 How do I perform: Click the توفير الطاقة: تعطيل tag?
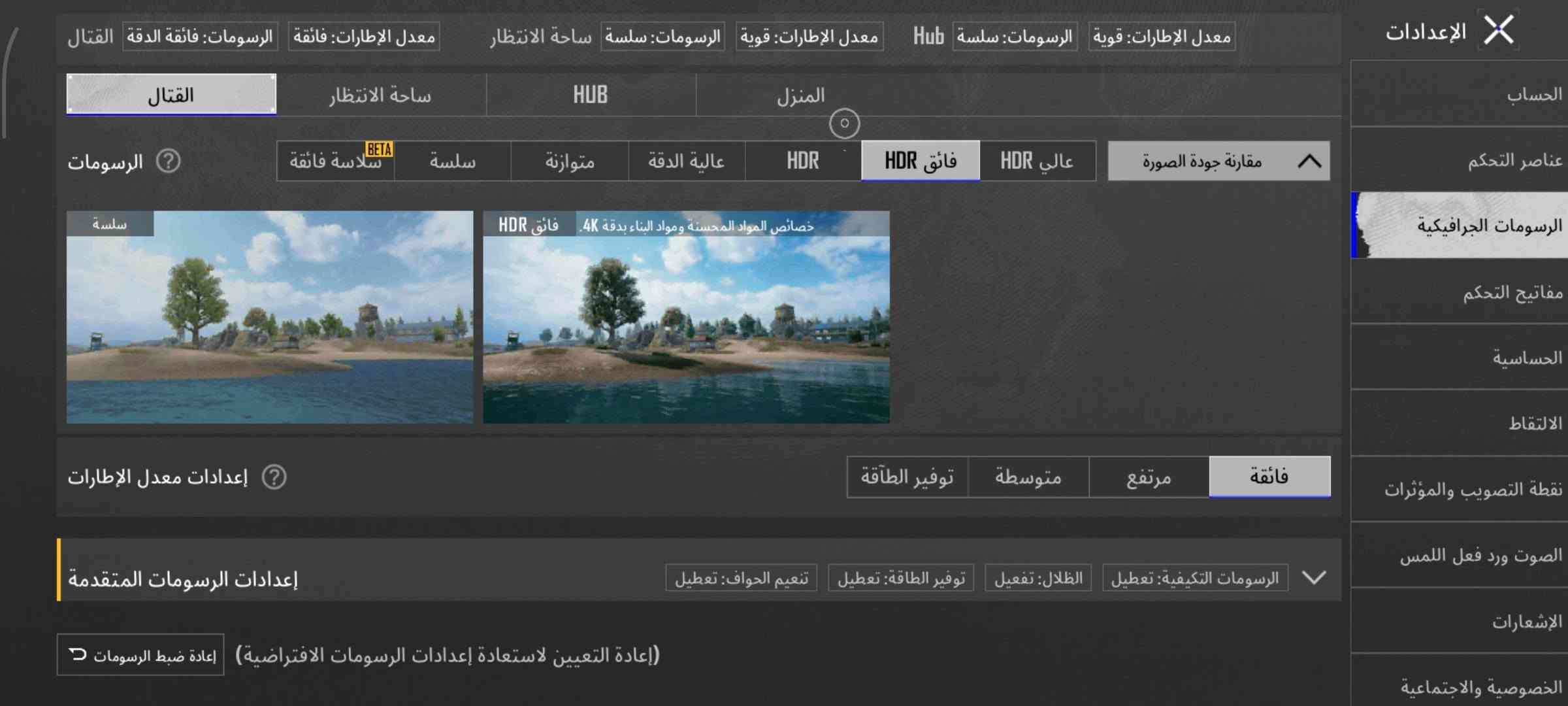[901, 578]
